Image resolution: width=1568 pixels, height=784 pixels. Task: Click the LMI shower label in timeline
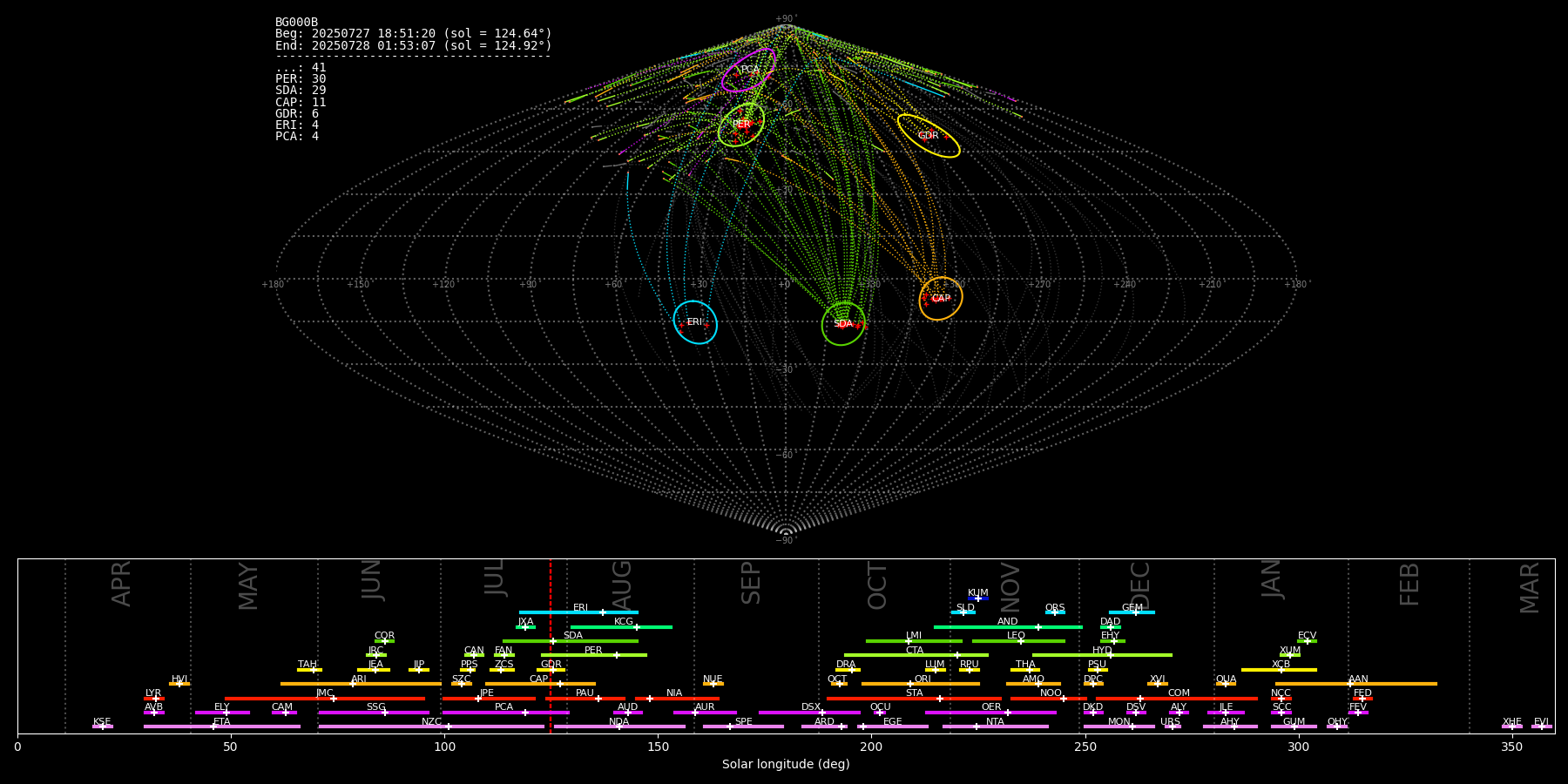[x=914, y=636]
